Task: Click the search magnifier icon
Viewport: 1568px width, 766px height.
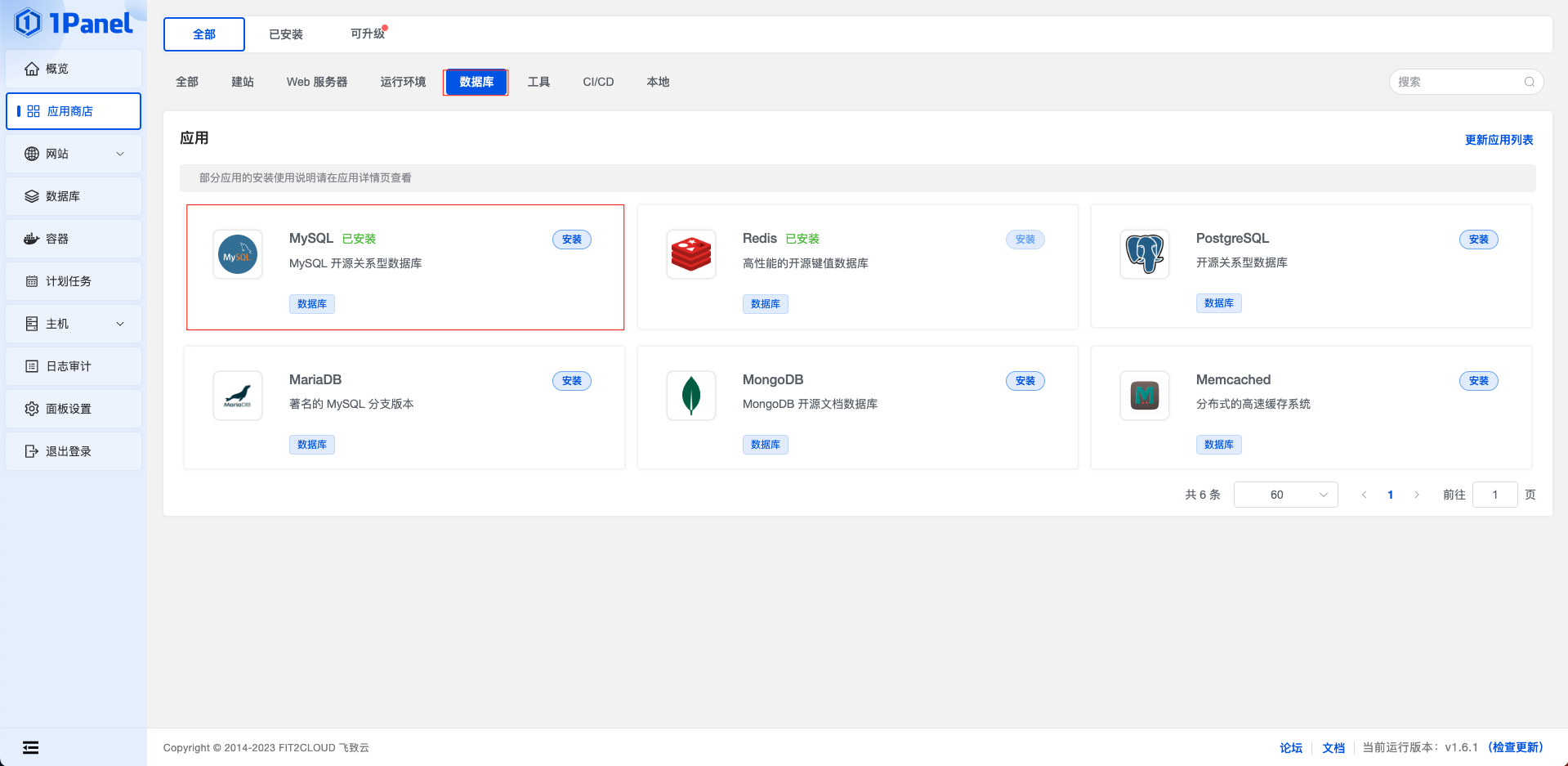Action: coord(1529,82)
